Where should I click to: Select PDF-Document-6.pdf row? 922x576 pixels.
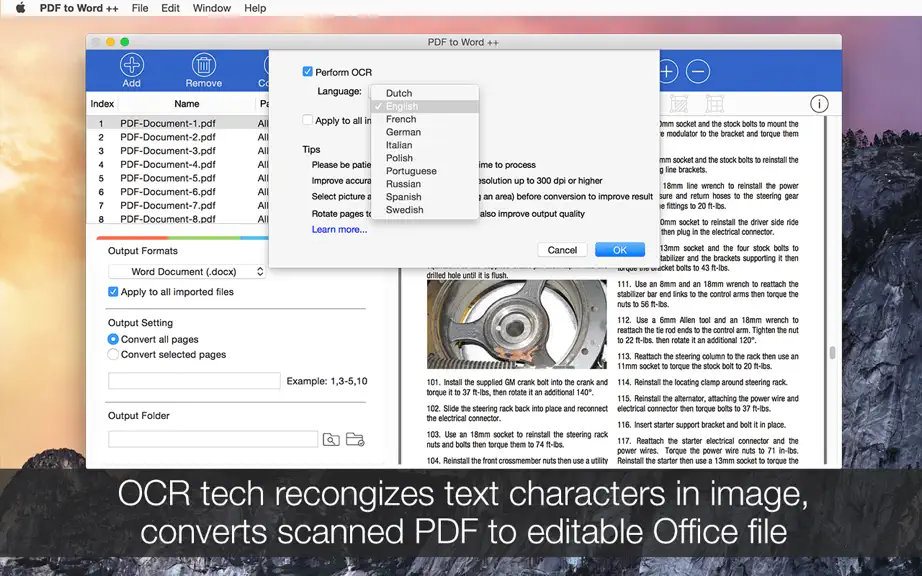click(x=178, y=192)
